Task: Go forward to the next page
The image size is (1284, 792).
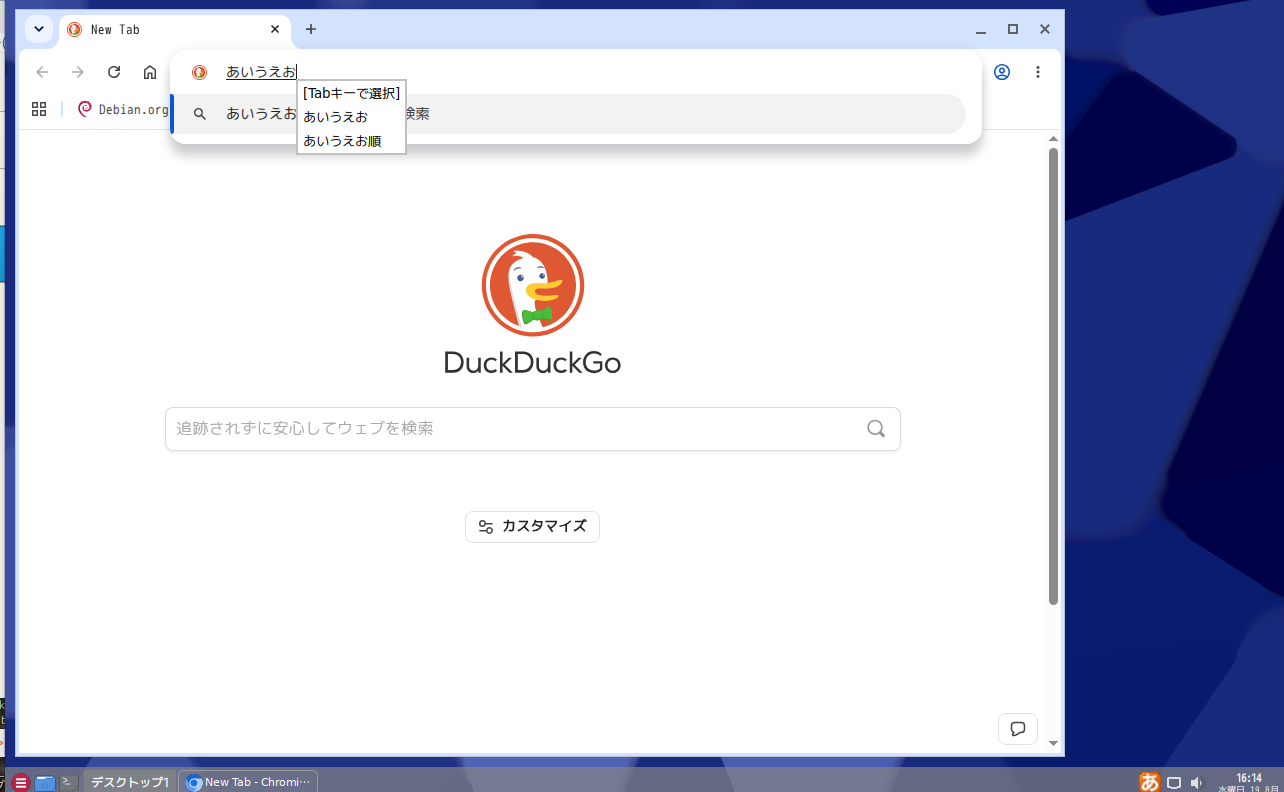Action: click(x=78, y=72)
